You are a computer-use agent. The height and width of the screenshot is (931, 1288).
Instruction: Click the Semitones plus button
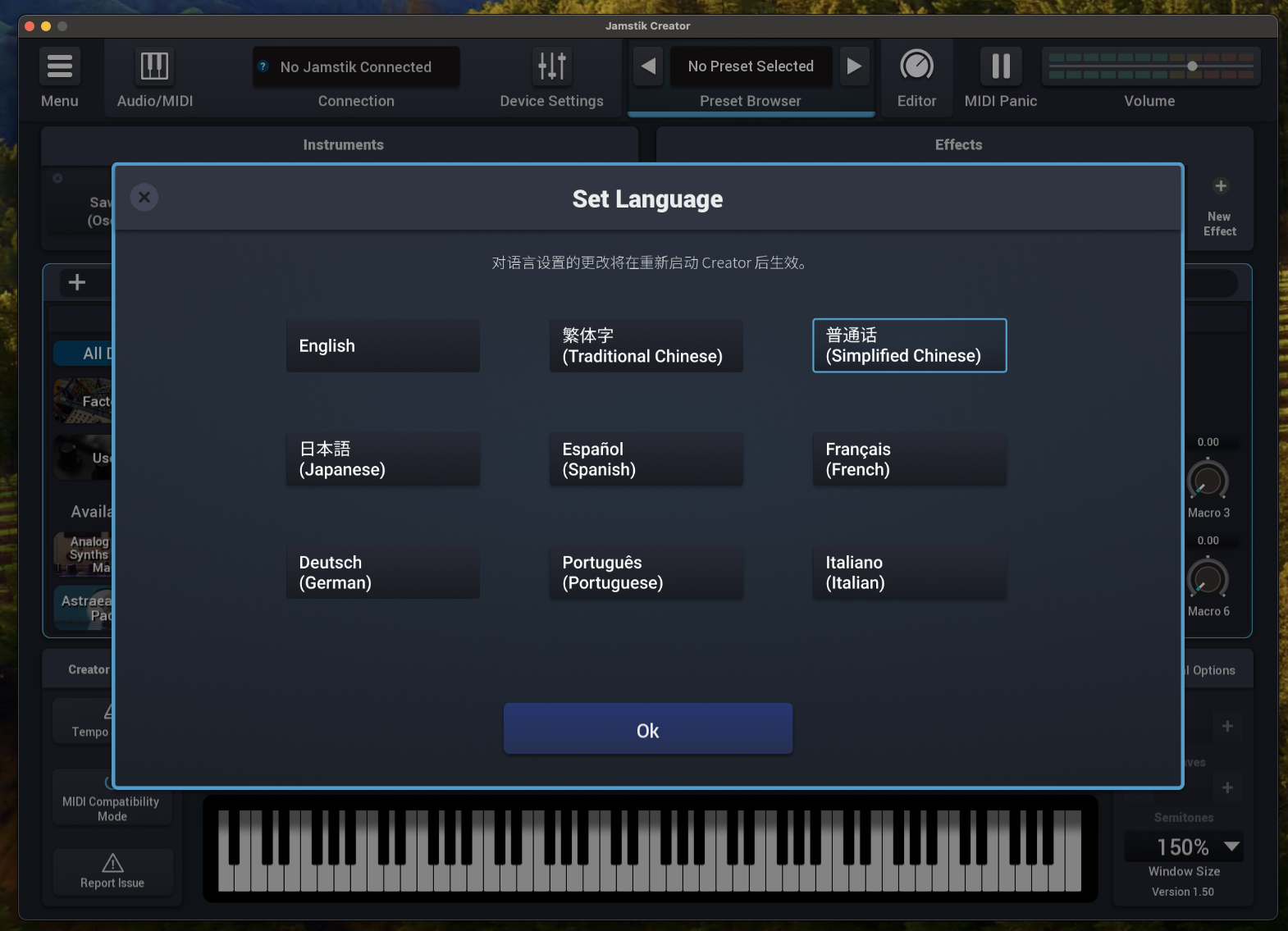pos(1228,788)
